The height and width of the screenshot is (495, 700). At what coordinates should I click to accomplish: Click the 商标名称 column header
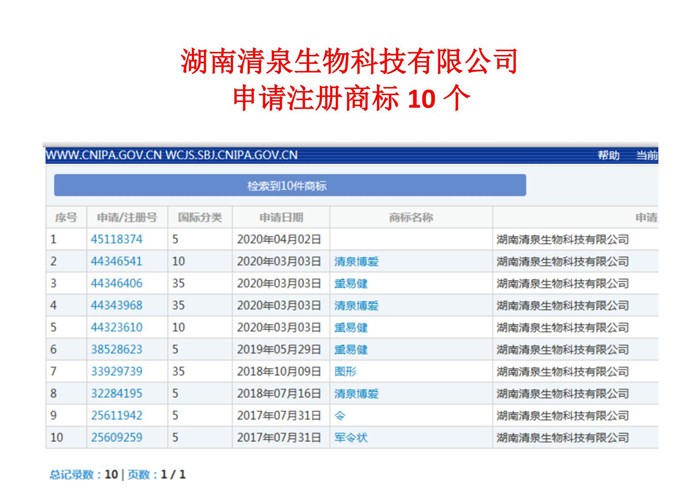(x=410, y=218)
